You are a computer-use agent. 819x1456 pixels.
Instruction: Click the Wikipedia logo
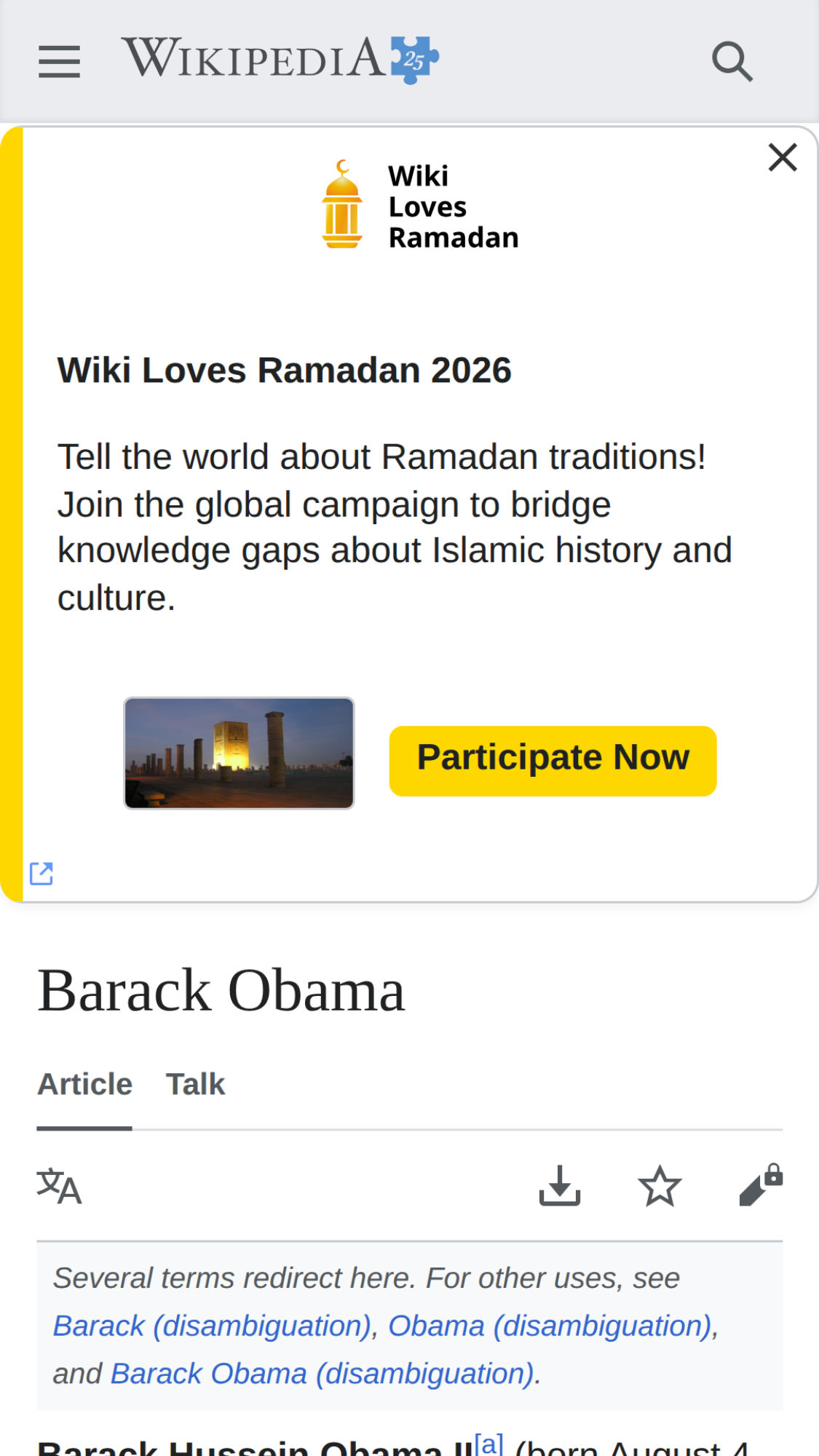[280, 59]
